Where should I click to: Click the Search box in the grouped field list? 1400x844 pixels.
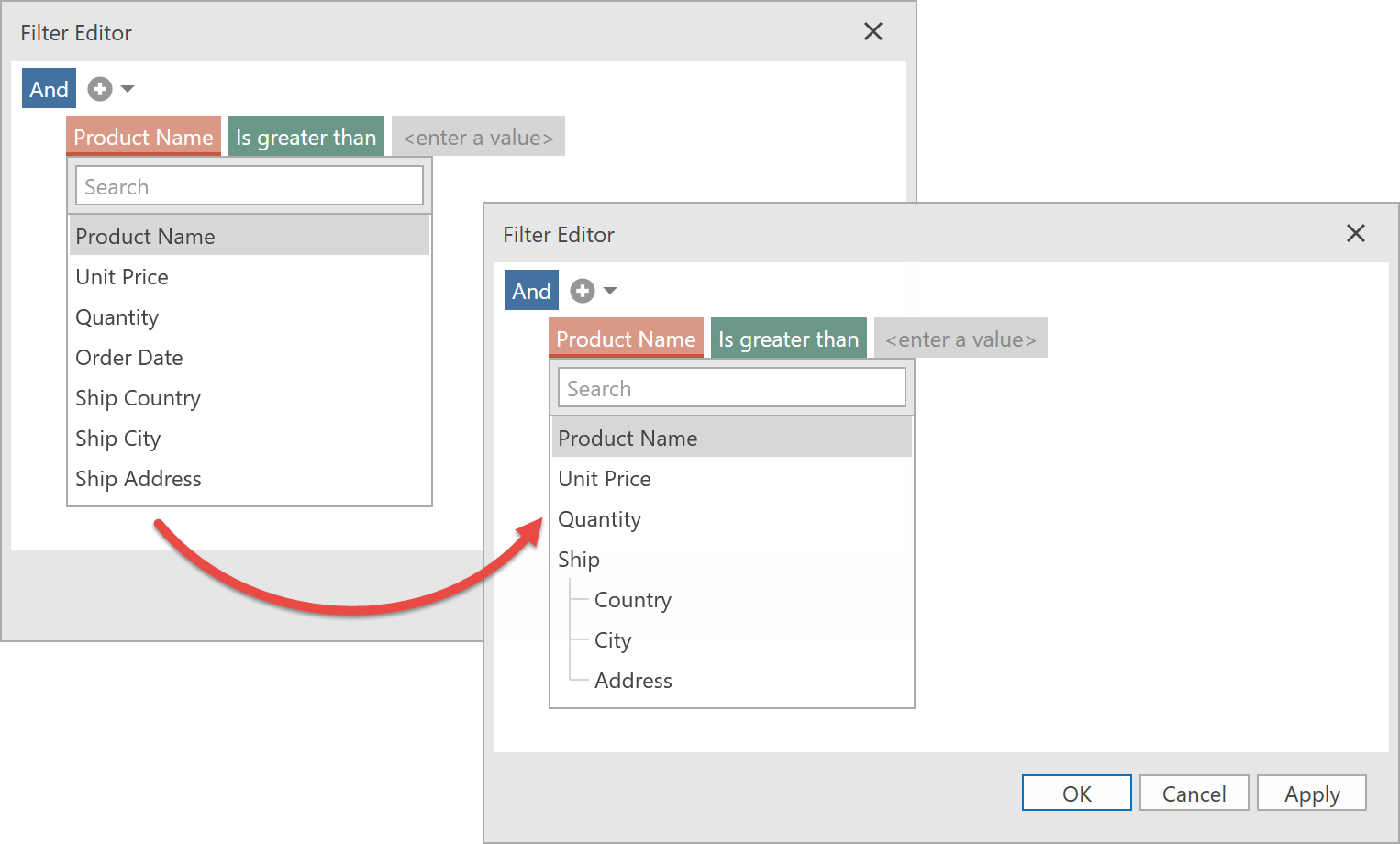point(731,388)
